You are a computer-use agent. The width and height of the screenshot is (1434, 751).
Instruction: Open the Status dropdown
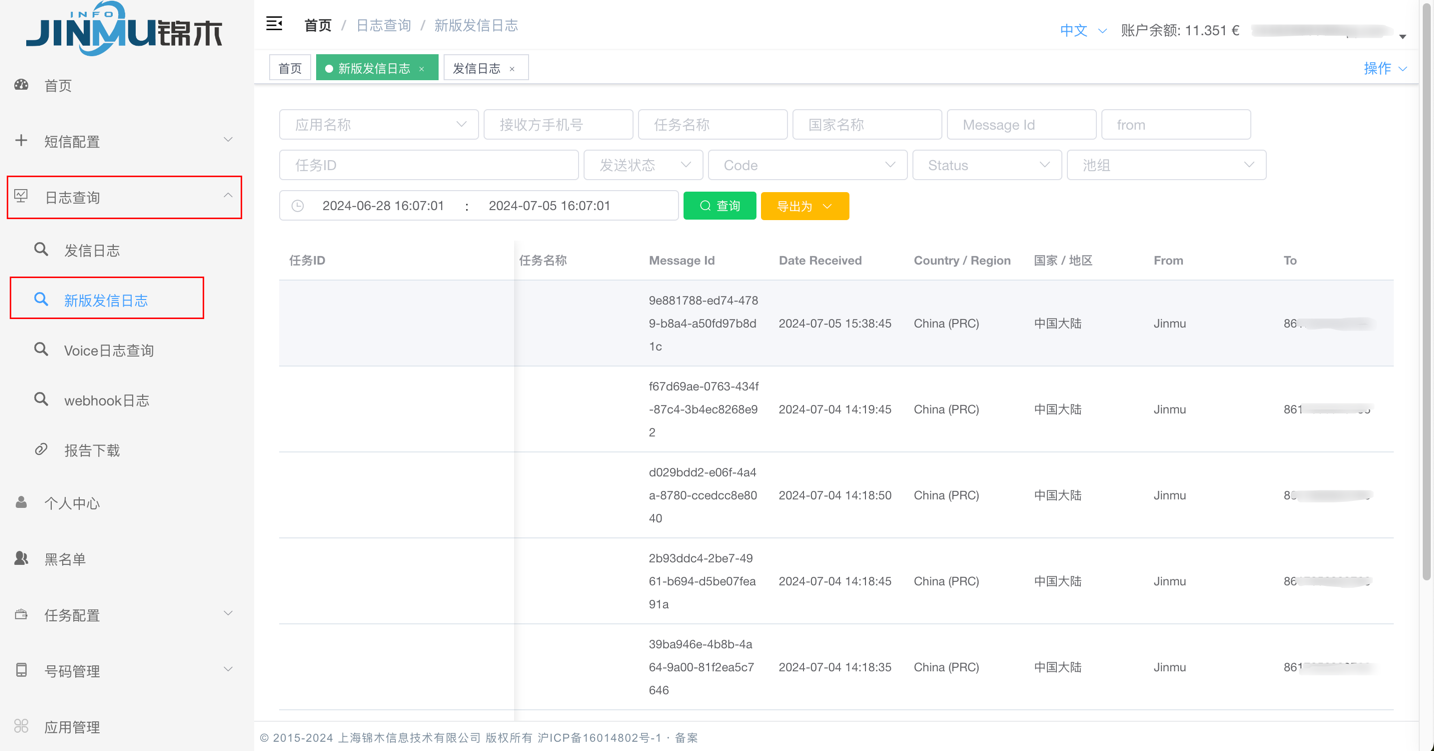[987, 165]
